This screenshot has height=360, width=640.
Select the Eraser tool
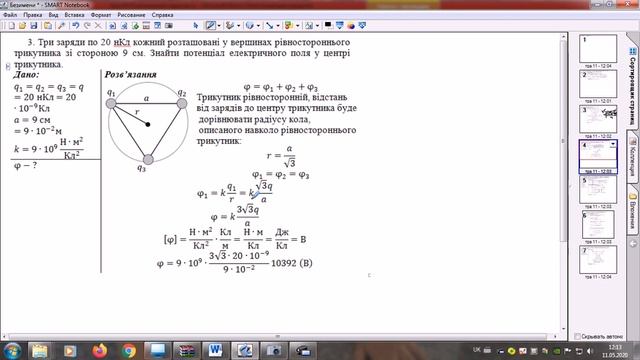249,26
